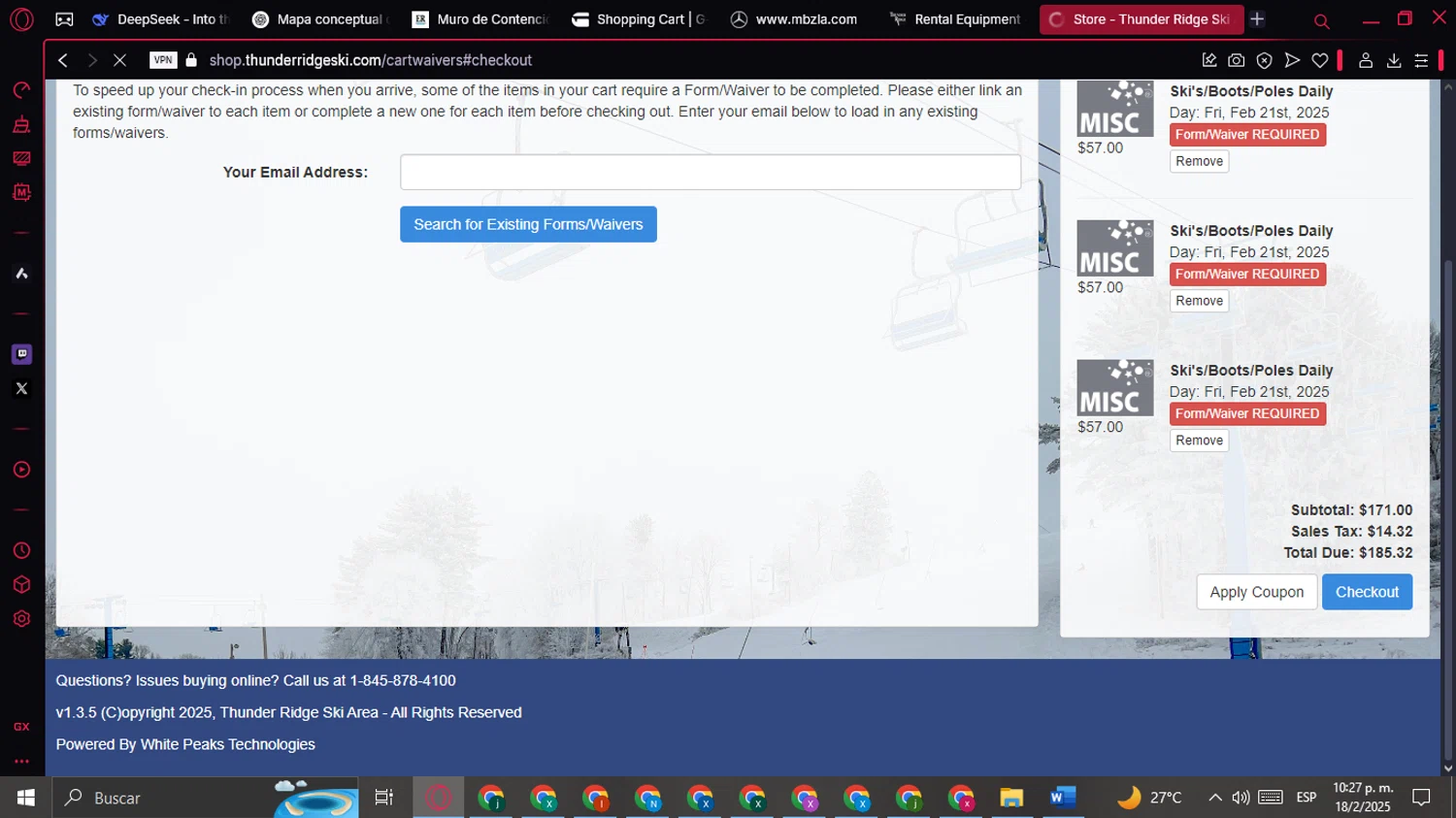Screen dimensions: 1456x818
Task: Change the ESP input language
Action: click(x=1307, y=798)
